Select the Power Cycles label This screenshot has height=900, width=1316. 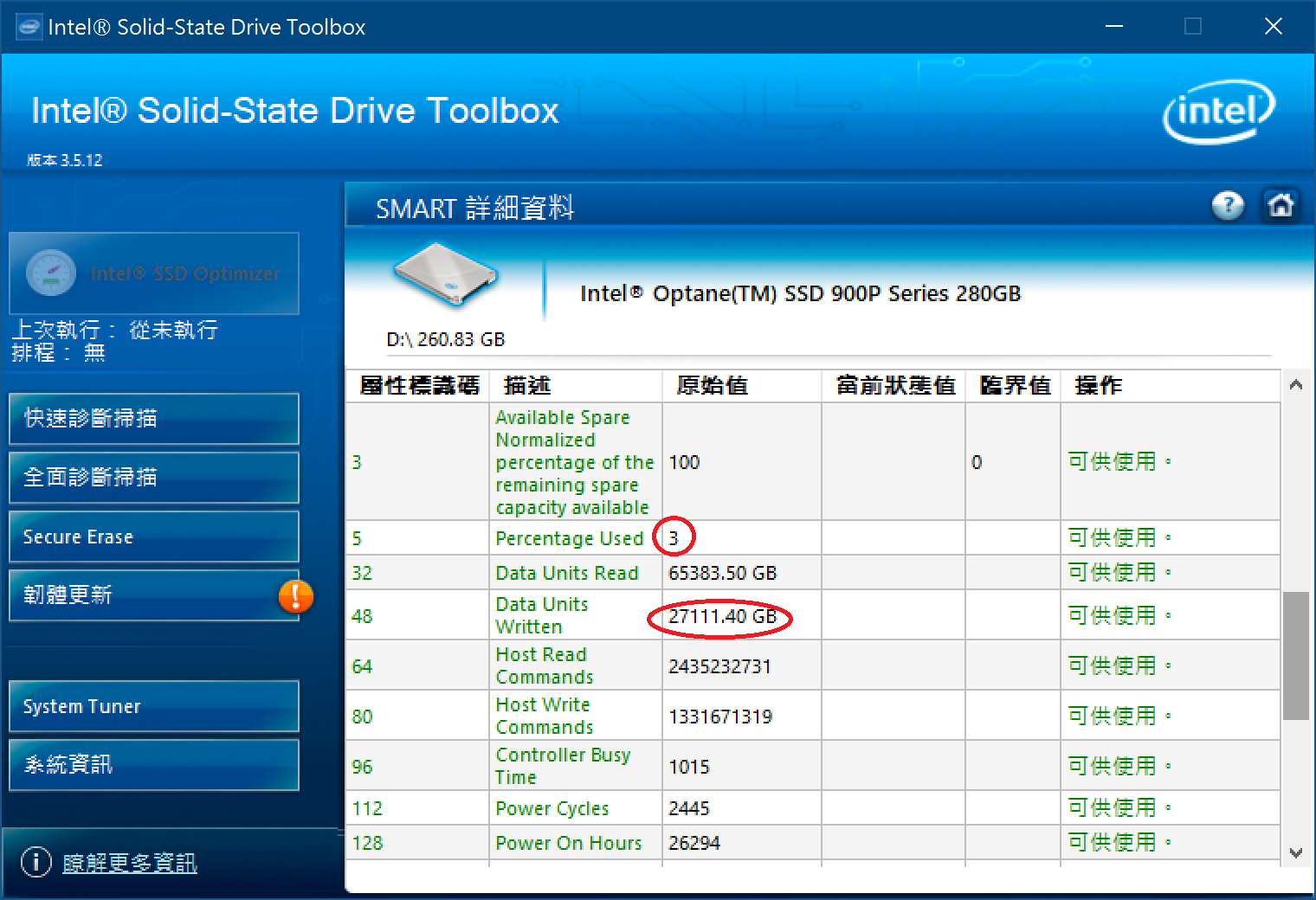coord(552,808)
